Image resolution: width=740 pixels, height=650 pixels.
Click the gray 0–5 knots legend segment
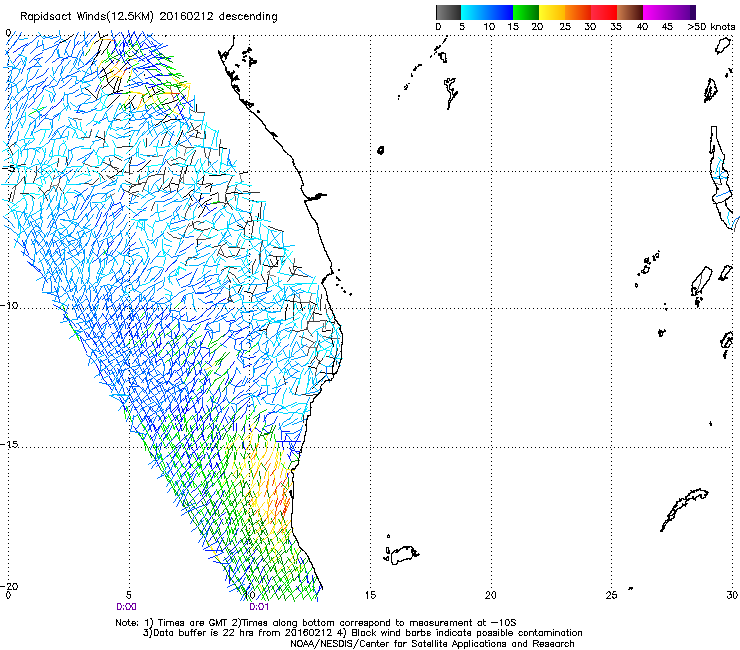(448, 12)
